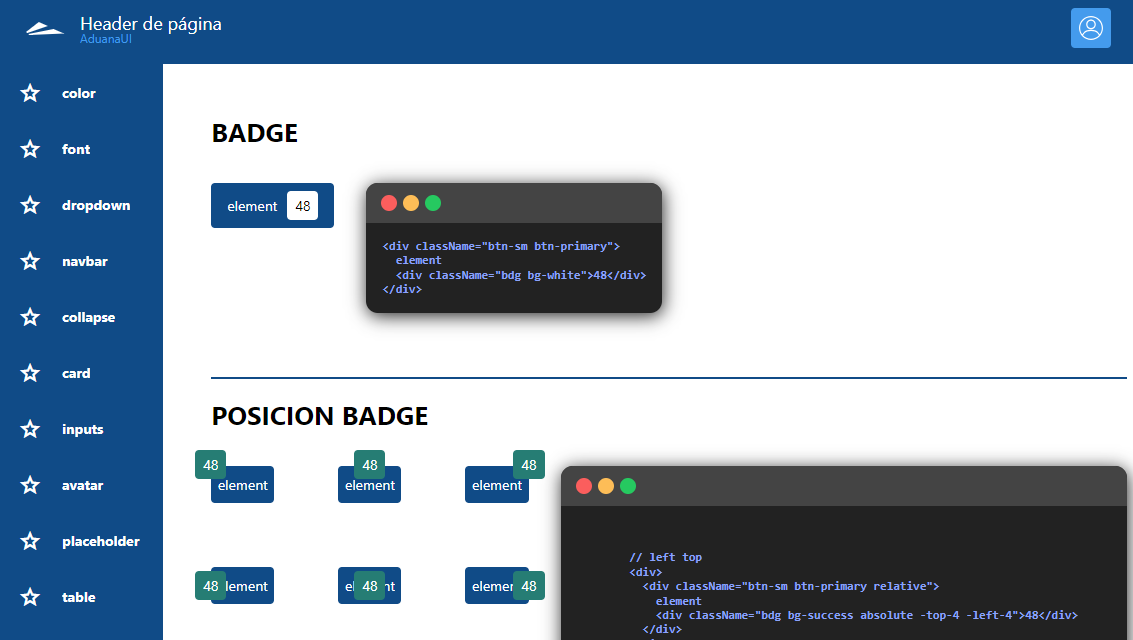The height and width of the screenshot is (640, 1133).
Task: Click the AduanaUI ship logo
Action: (45, 28)
